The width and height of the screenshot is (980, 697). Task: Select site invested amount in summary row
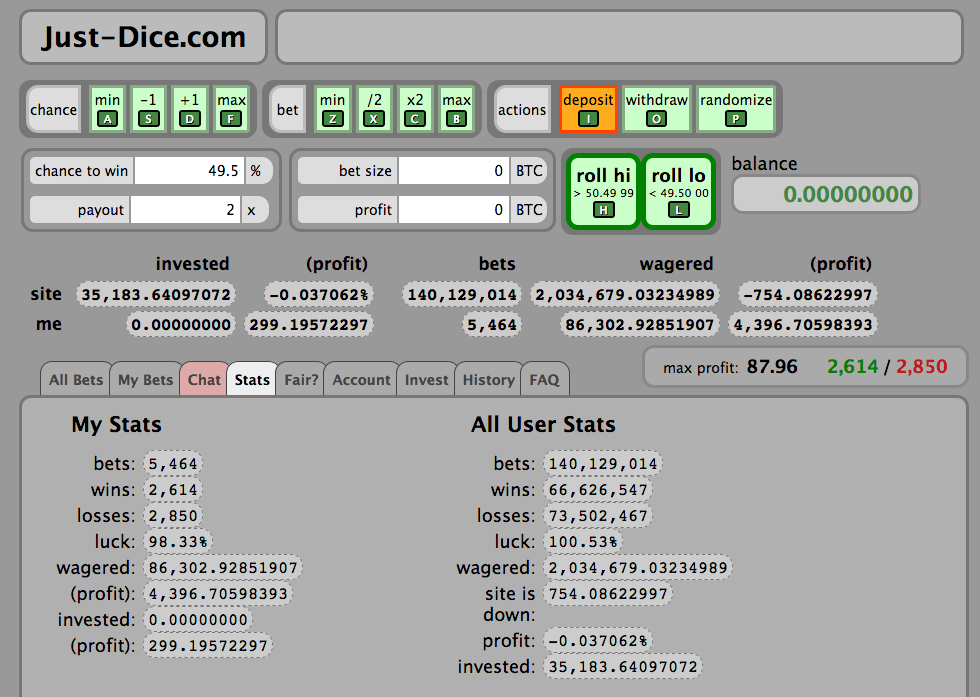(x=156, y=294)
